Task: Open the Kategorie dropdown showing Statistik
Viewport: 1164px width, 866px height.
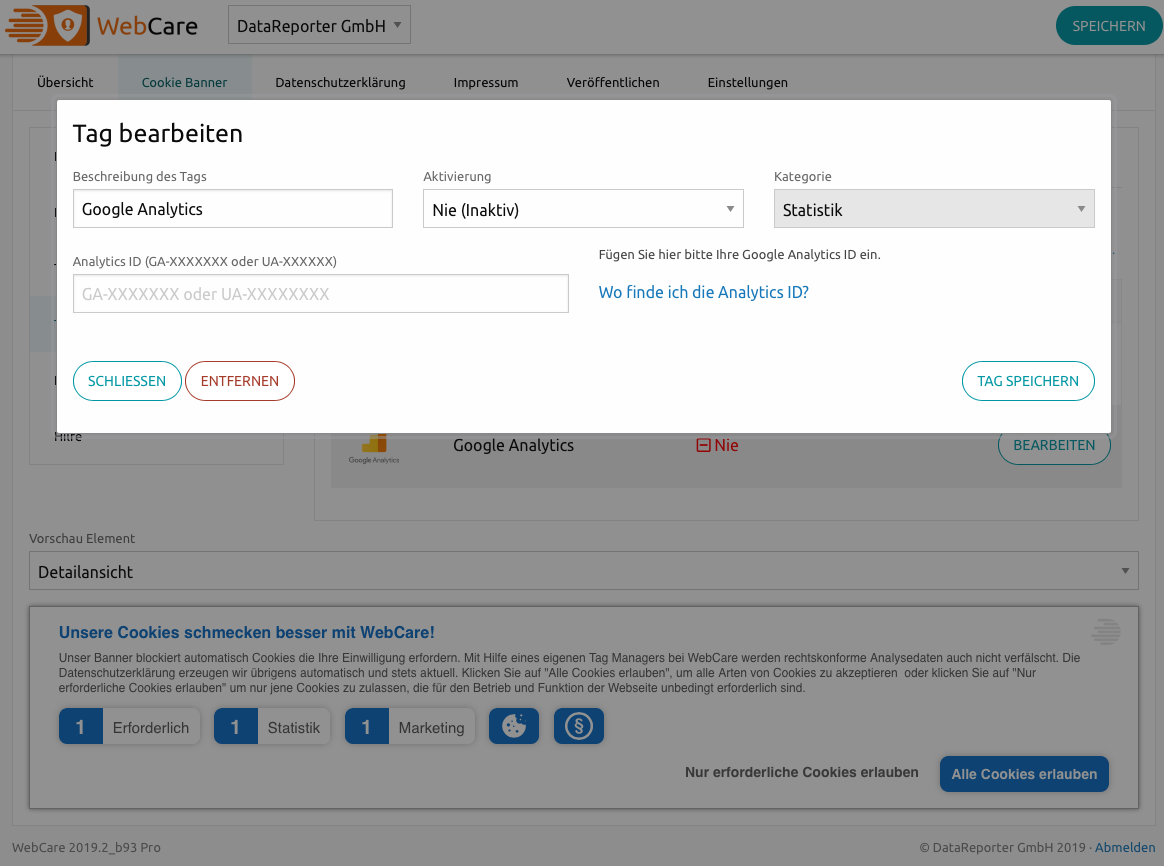Action: [933, 208]
